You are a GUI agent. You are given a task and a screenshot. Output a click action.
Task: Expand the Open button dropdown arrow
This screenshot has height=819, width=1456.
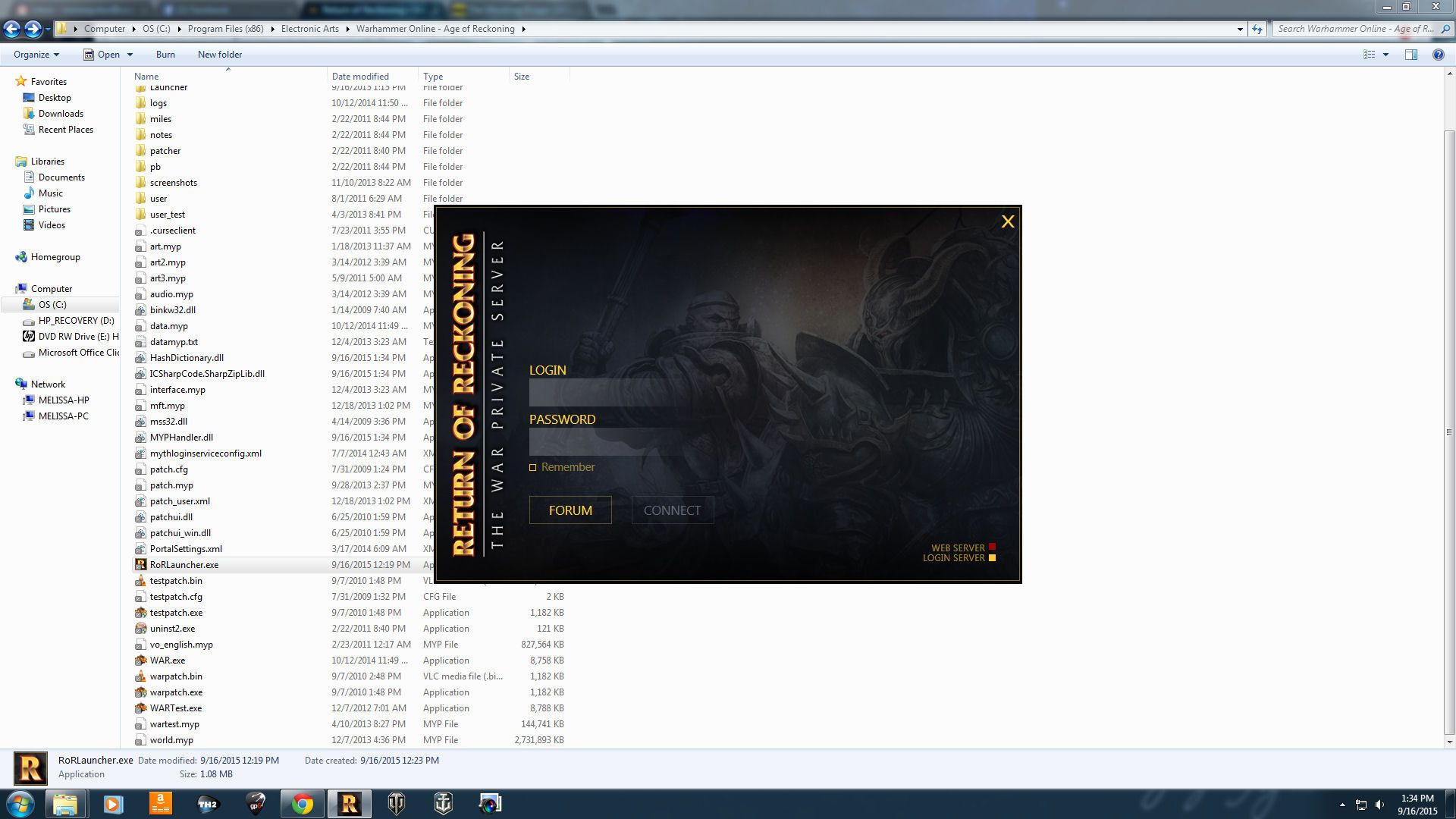tap(130, 55)
